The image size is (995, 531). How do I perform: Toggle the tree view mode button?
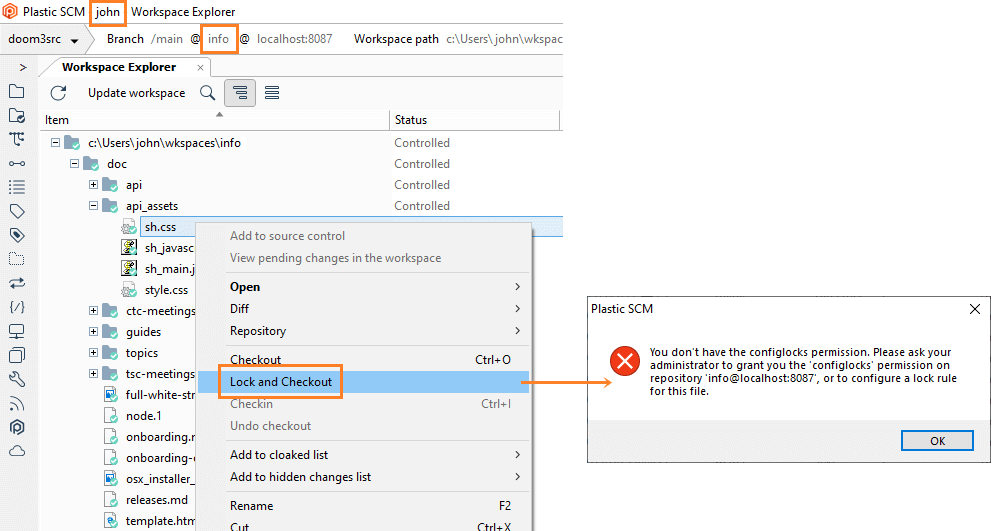coord(240,93)
